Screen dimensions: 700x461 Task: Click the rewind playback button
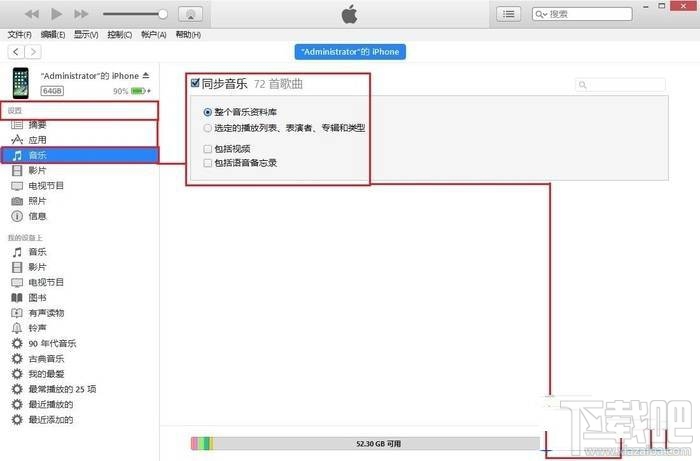tap(32, 14)
